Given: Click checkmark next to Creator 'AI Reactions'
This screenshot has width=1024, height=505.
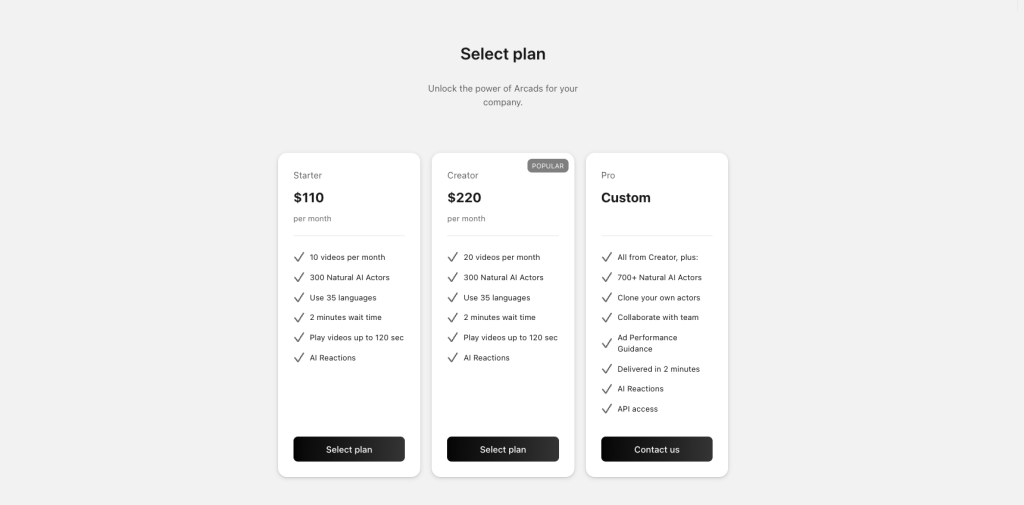Looking at the screenshot, I should coord(452,357).
